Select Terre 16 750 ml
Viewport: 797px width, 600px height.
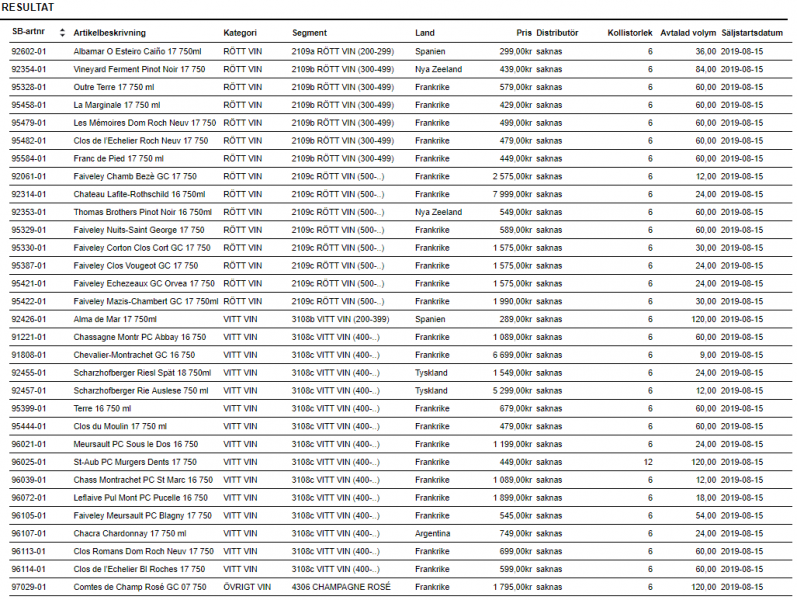pos(102,408)
